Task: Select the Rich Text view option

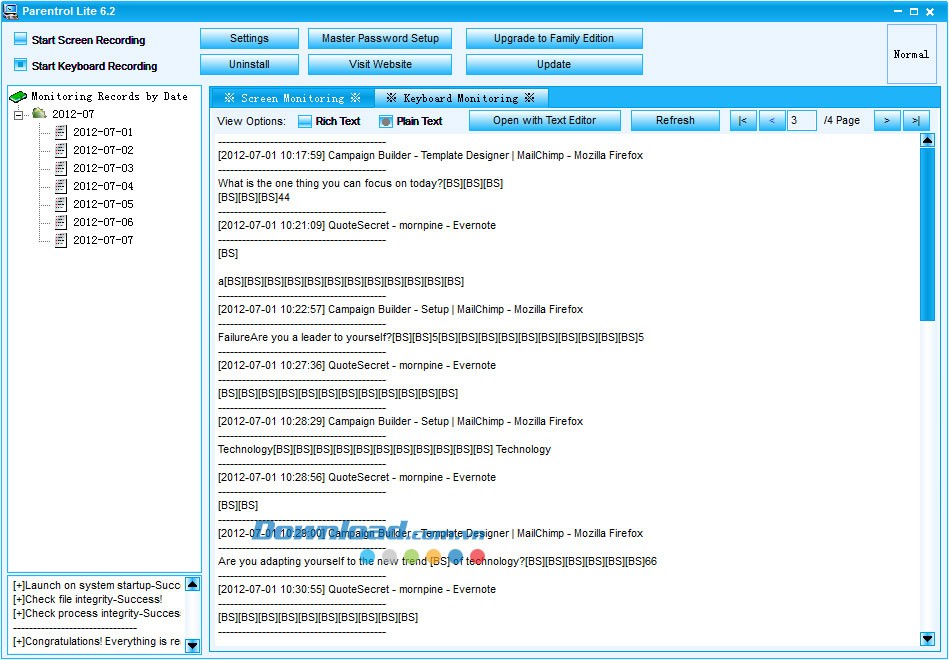Action: [305, 121]
